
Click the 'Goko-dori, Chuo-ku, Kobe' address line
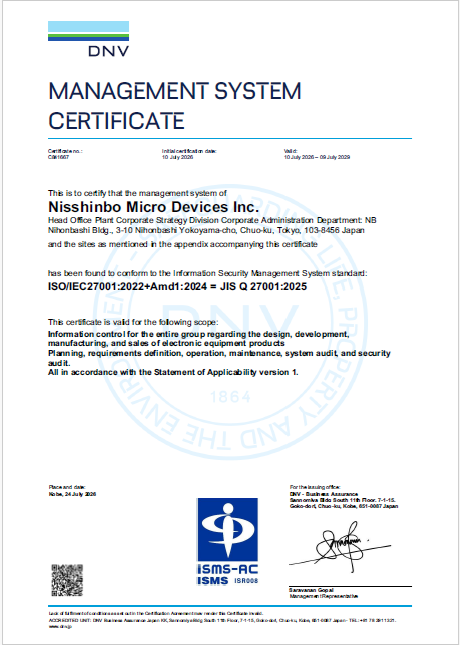coord(344,506)
